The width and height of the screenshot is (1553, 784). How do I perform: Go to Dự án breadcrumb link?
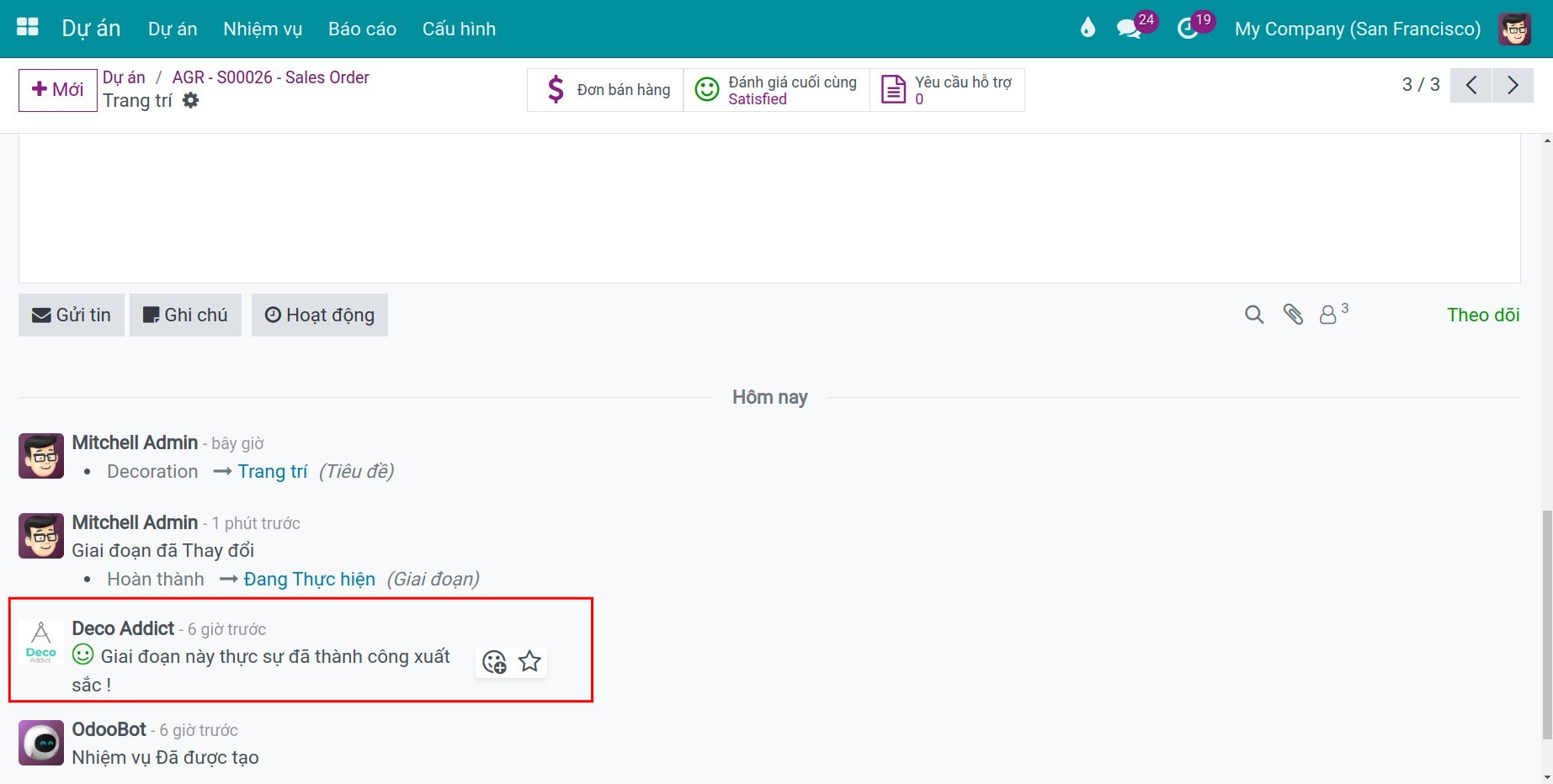(124, 77)
